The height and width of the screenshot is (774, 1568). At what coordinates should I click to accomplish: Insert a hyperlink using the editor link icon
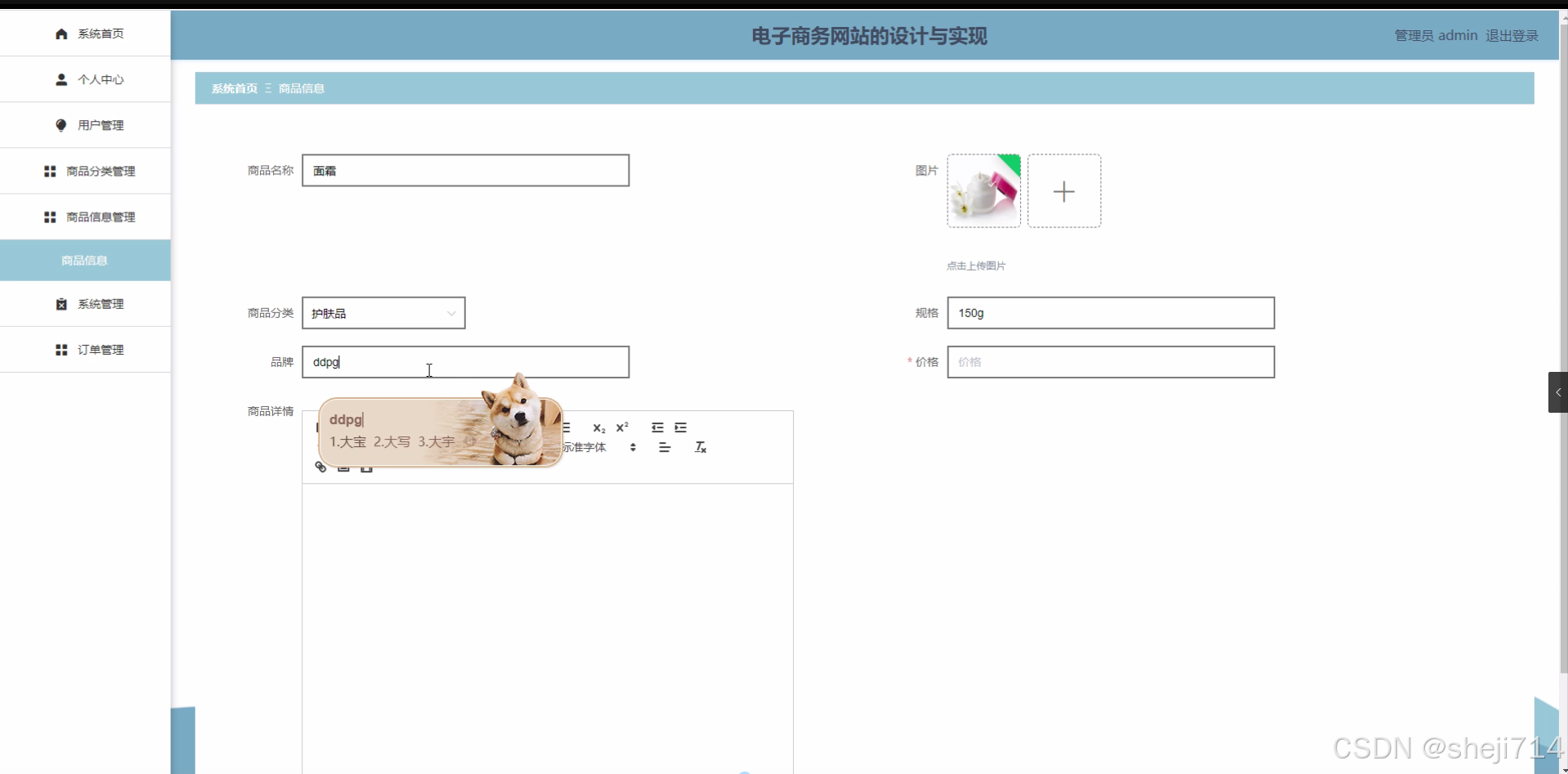(x=320, y=468)
